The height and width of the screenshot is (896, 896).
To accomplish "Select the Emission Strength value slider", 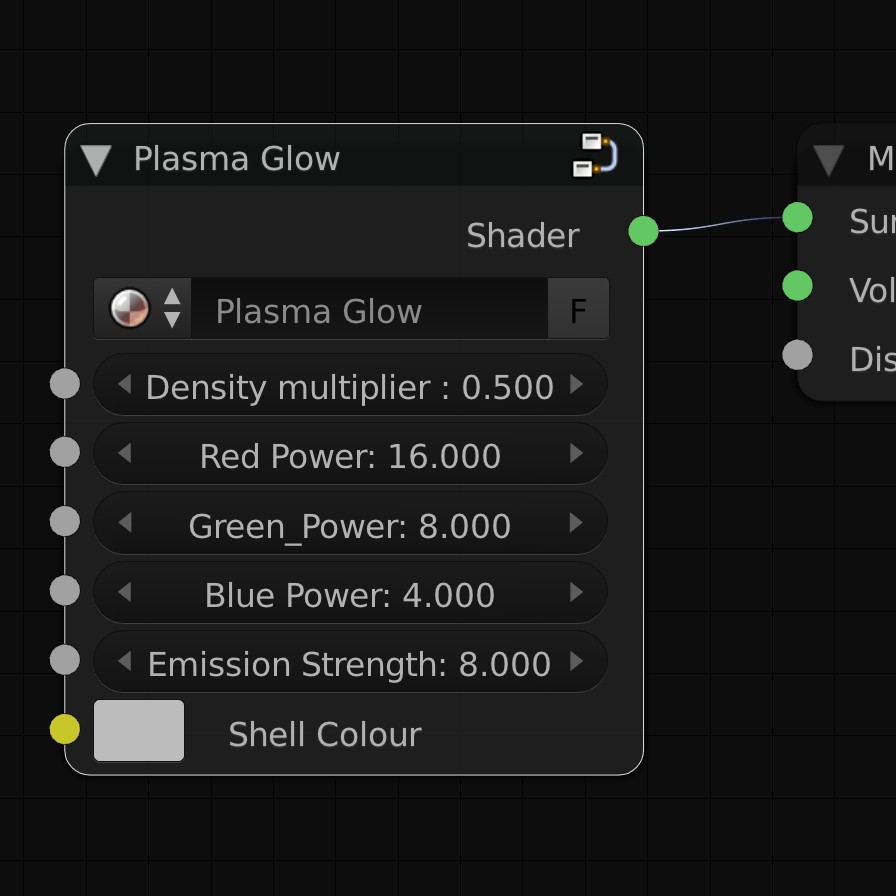I will point(350,661).
